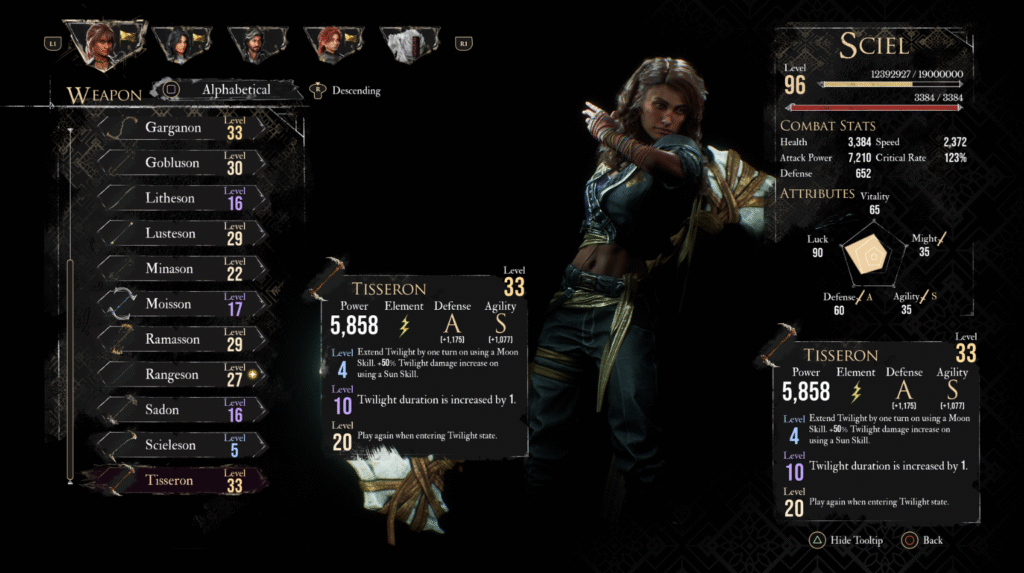
Task: Click the square sort button icon
Action: [x=171, y=89]
